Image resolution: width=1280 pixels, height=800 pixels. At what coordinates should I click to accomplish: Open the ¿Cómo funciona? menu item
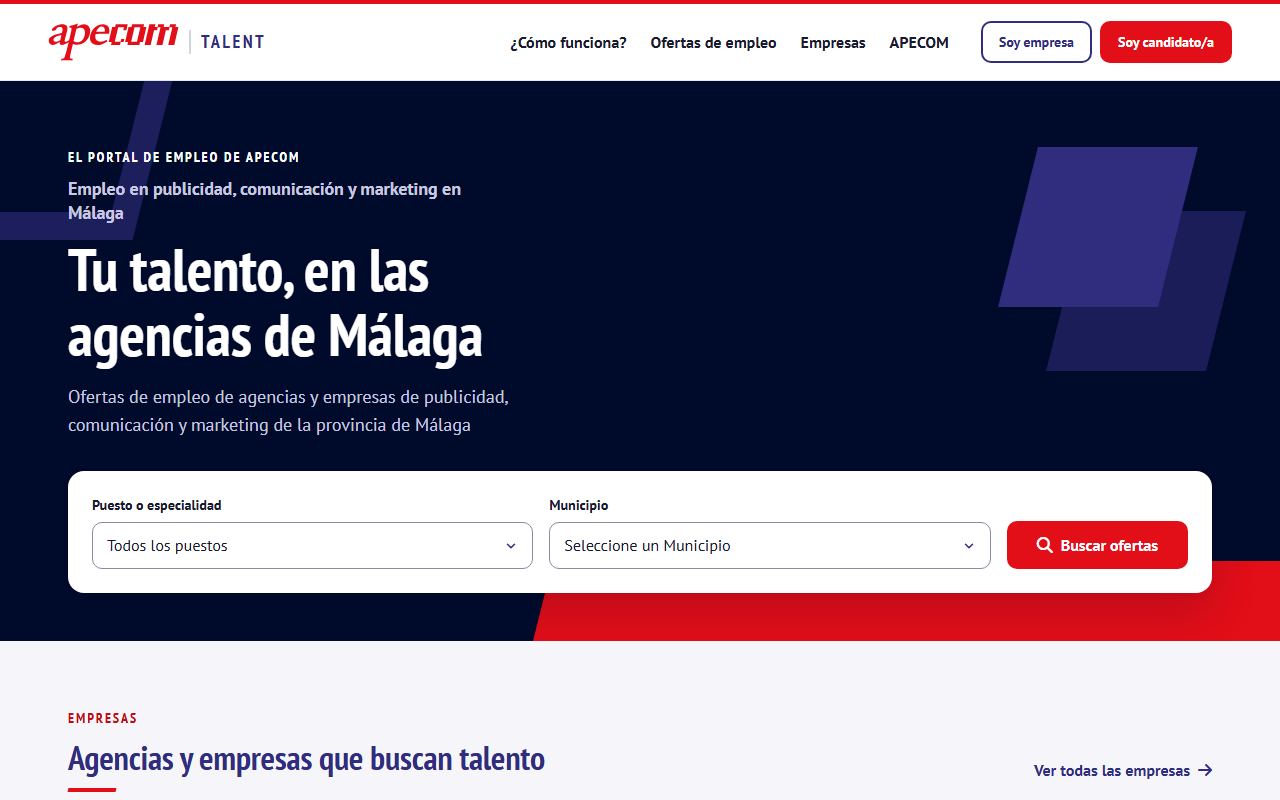(568, 42)
